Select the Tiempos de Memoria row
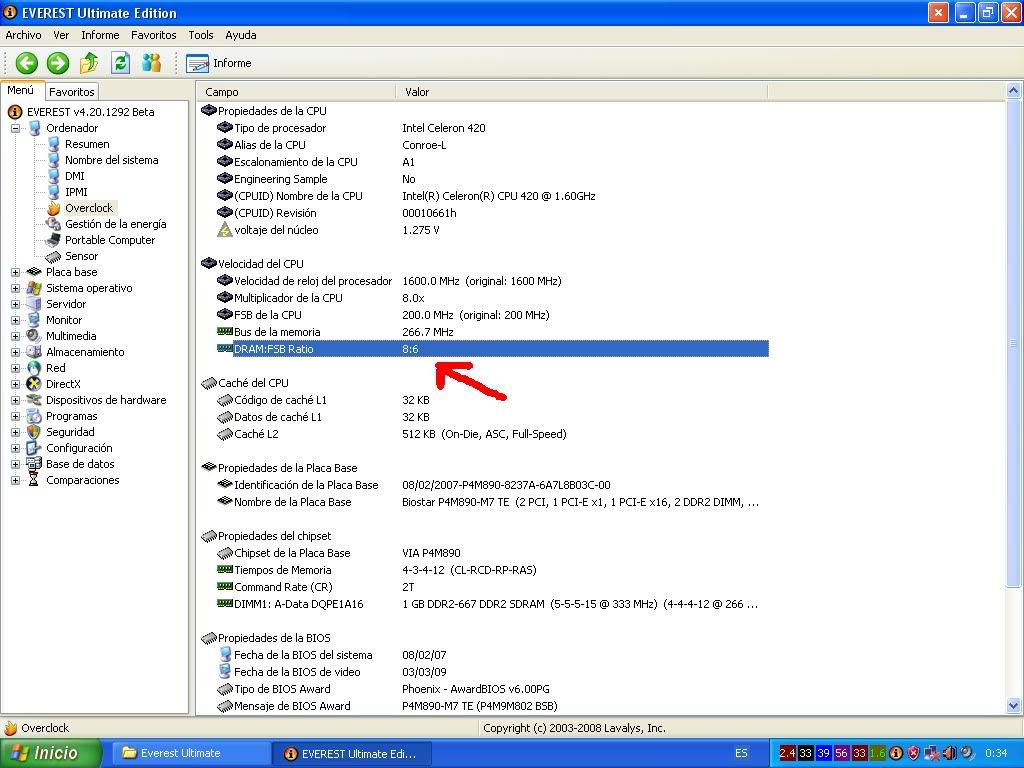Image resolution: width=1024 pixels, height=768 pixels. [x=484, y=570]
